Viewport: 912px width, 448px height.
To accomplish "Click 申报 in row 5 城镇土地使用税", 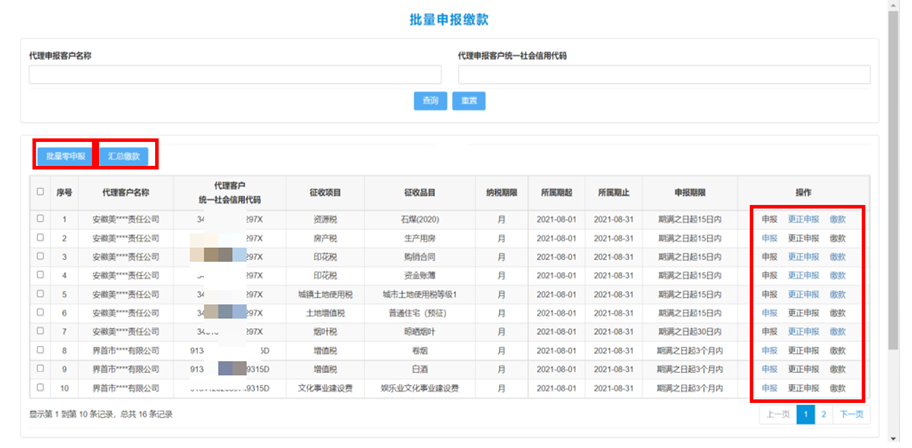I will 770,294.
